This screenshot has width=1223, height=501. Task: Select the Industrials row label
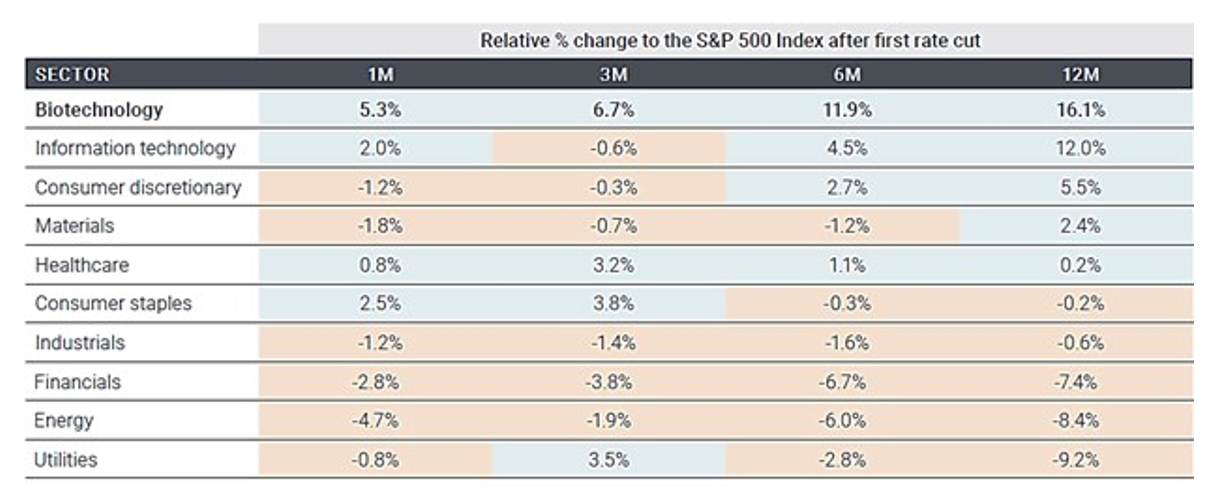point(80,342)
